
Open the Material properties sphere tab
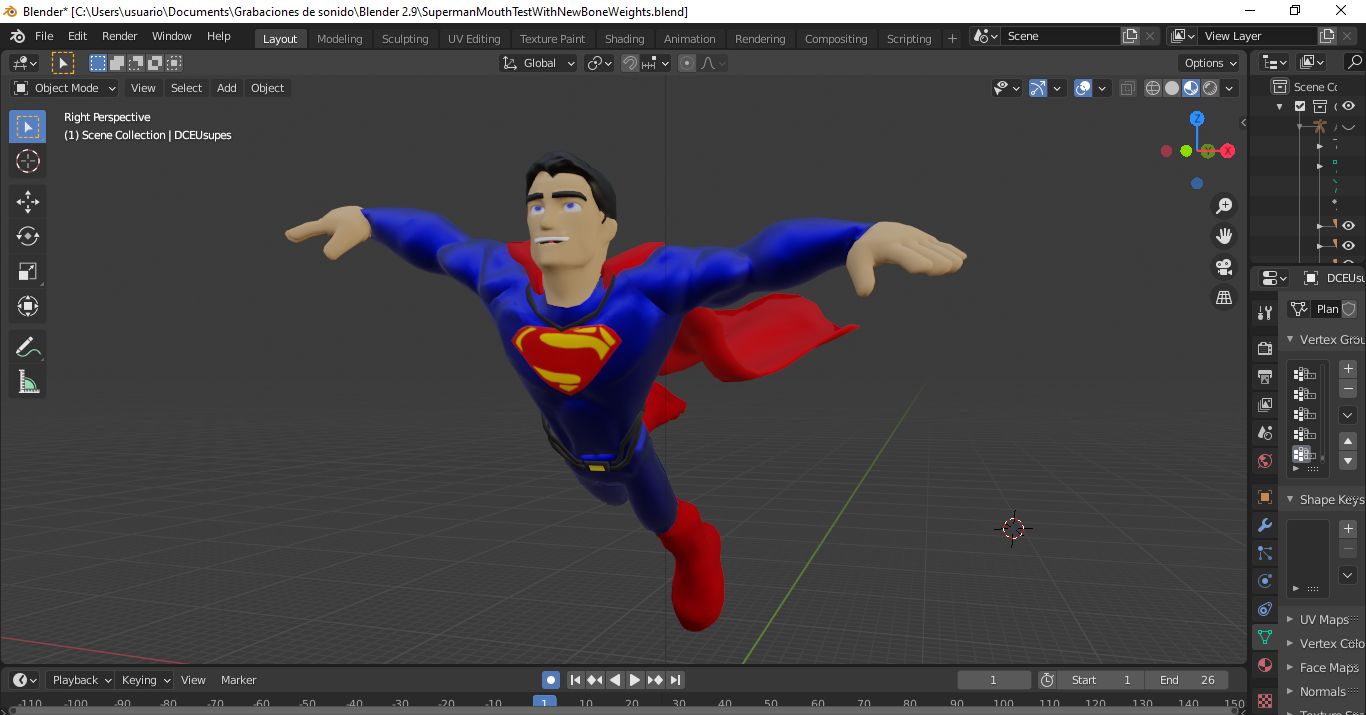pyautogui.click(x=1265, y=665)
